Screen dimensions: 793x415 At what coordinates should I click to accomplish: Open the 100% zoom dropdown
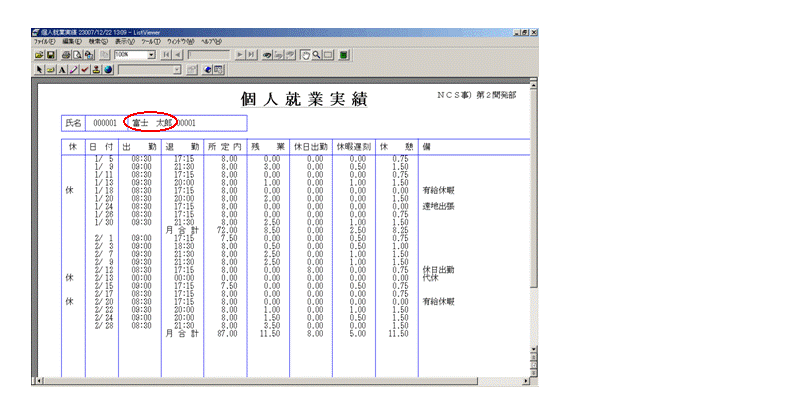[x=151, y=55]
